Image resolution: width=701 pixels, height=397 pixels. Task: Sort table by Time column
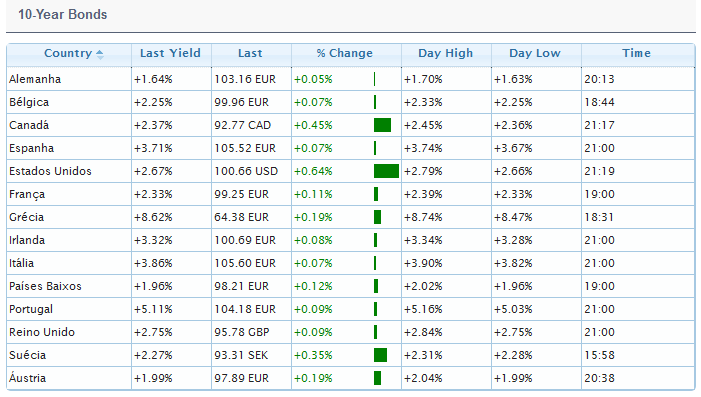click(636, 53)
